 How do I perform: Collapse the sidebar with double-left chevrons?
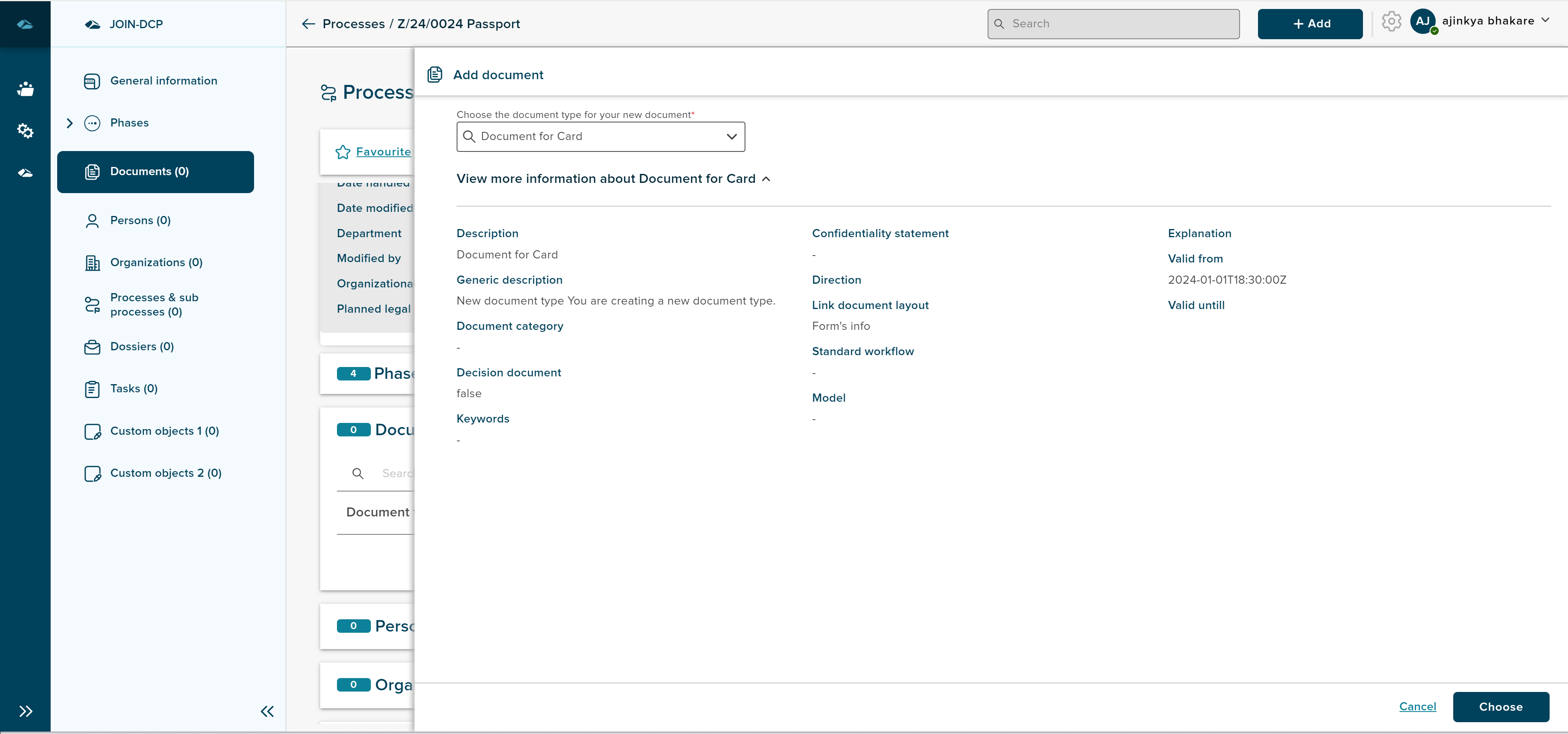click(267, 711)
